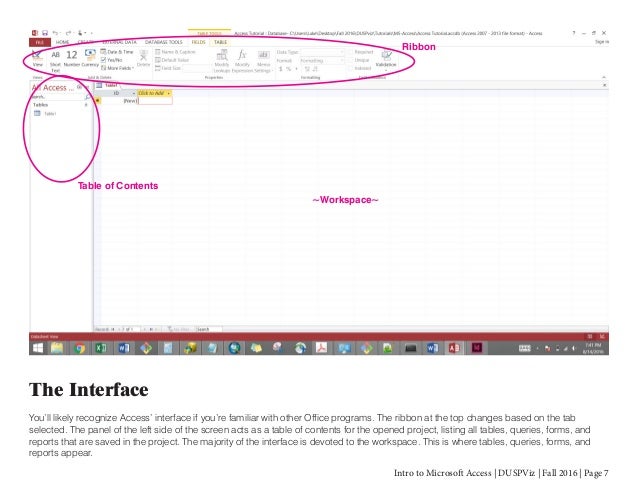Open InDesign from the taskbar
638x493 pixels.
(x=476, y=348)
